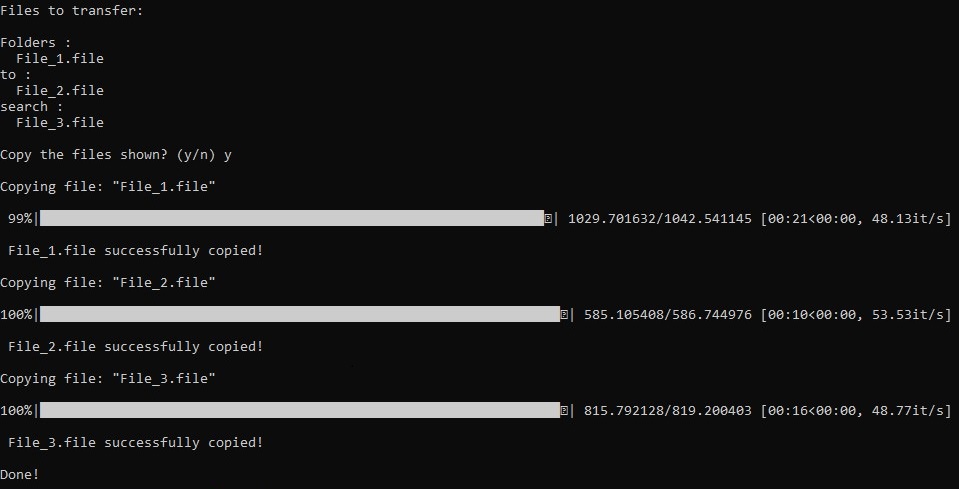Image resolution: width=959 pixels, height=489 pixels.
Task: Click the 'Files to transfer:' heading
Action: (72, 10)
